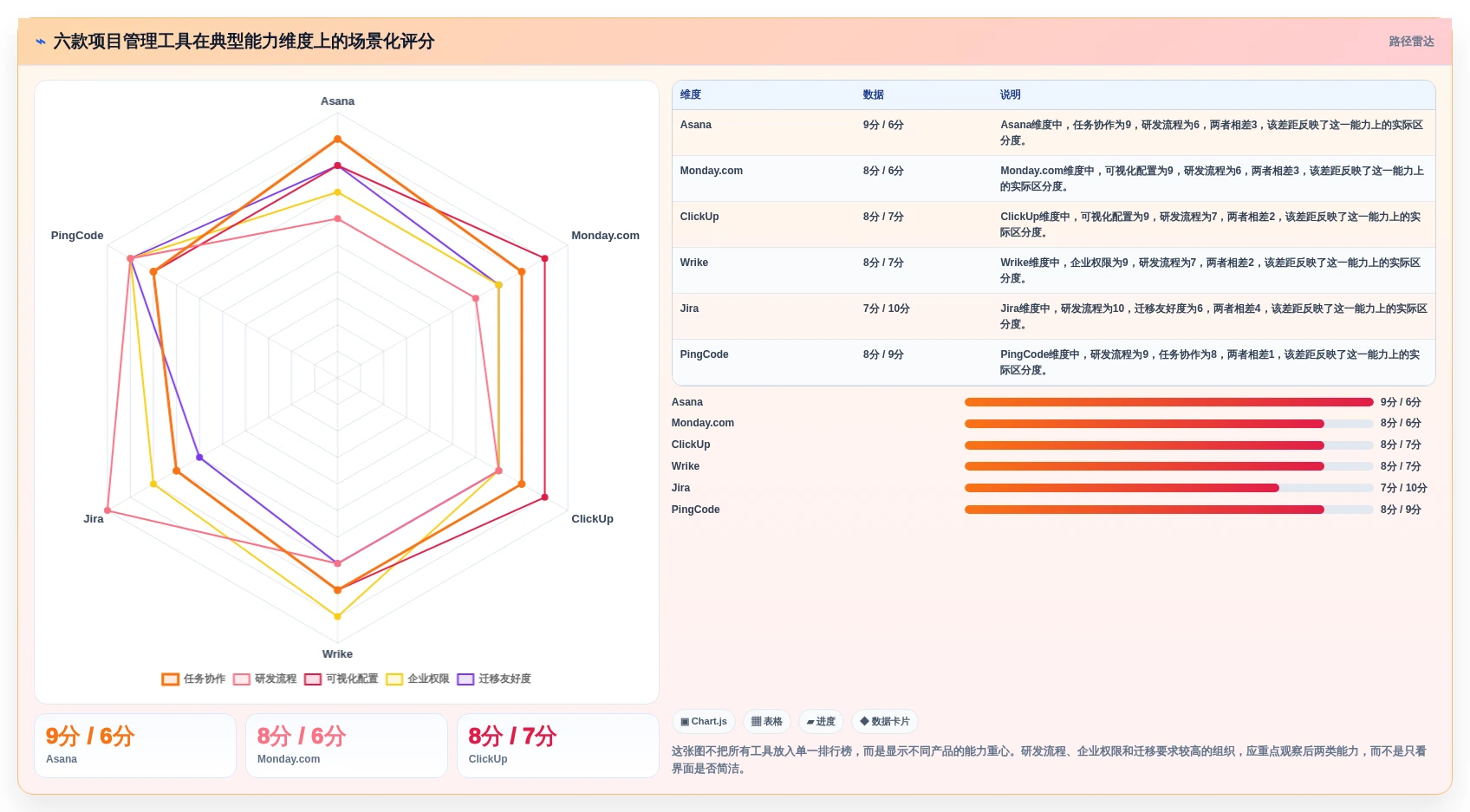Toggle the 迁移友好度 legend swatch

point(465,679)
